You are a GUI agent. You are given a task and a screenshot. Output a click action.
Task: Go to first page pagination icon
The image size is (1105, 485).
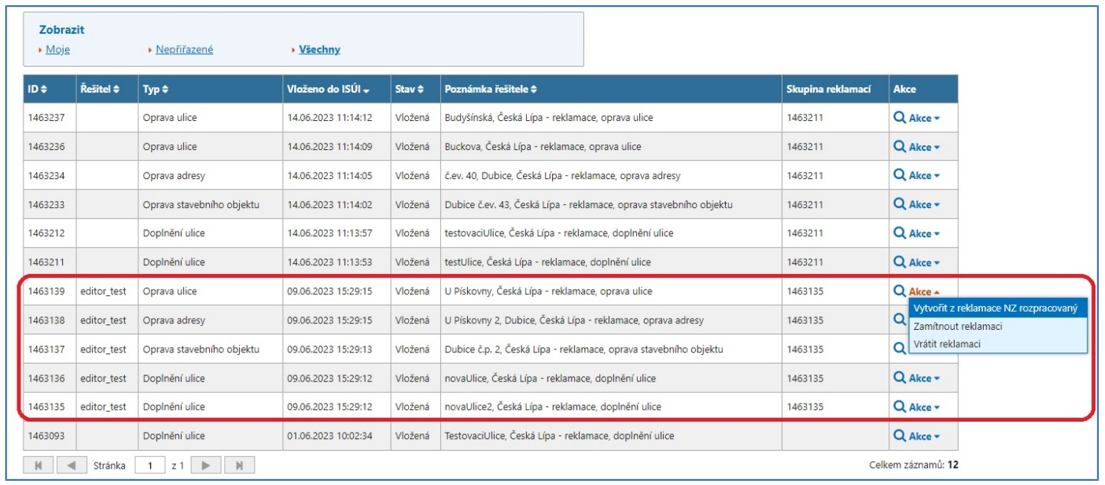[38, 465]
